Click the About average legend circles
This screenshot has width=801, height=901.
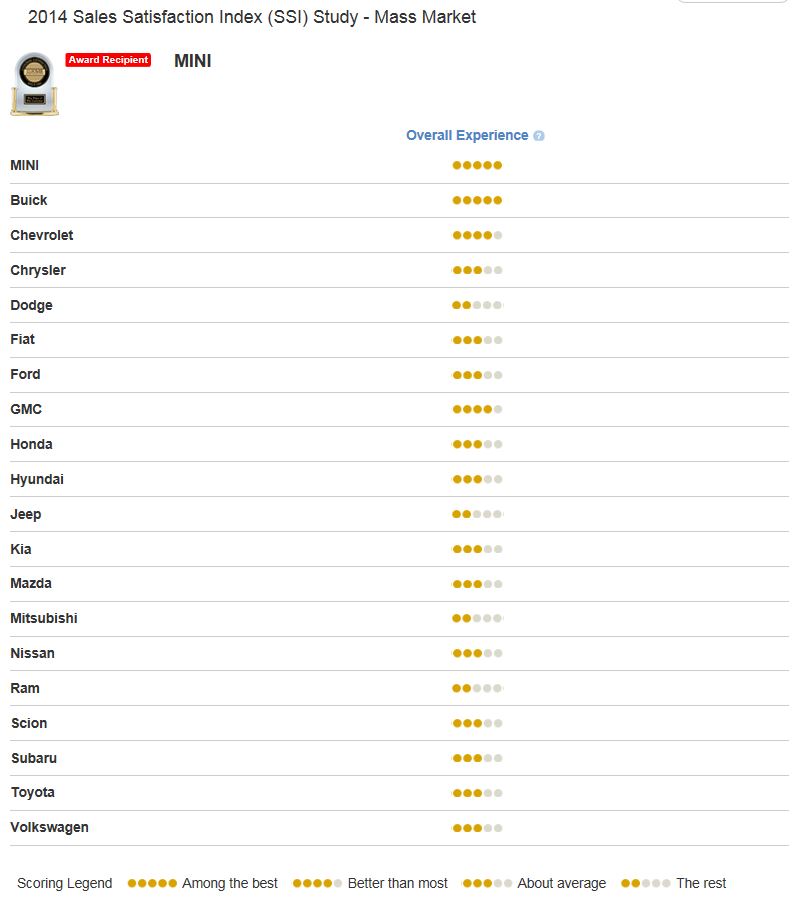click(487, 883)
